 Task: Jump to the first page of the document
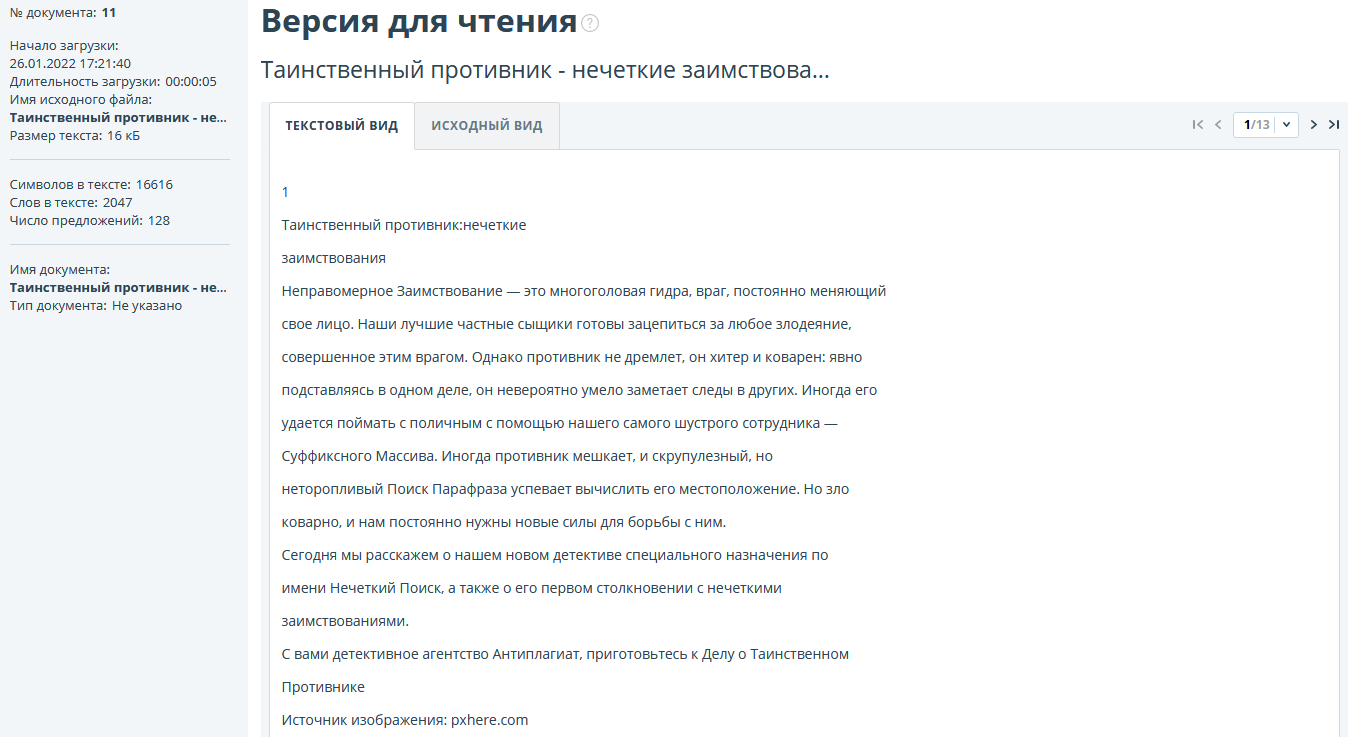[x=1197, y=125]
